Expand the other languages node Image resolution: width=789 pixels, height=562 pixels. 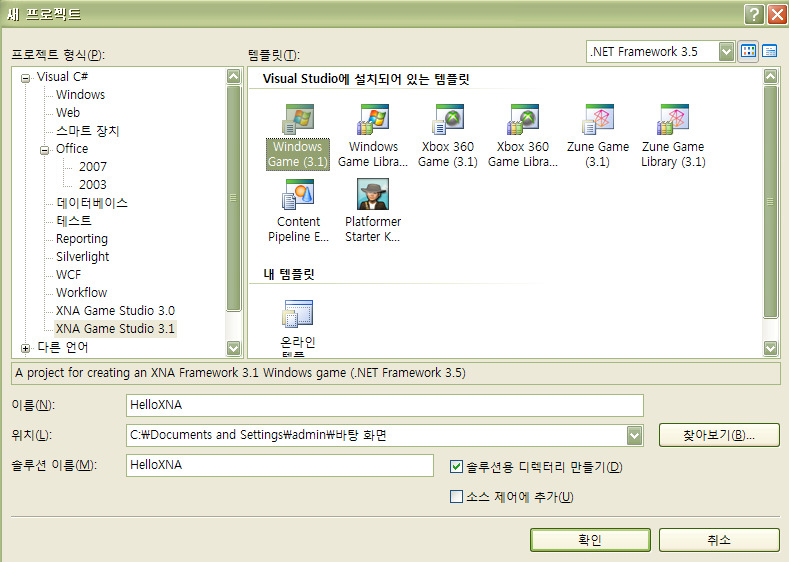tap(25, 348)
